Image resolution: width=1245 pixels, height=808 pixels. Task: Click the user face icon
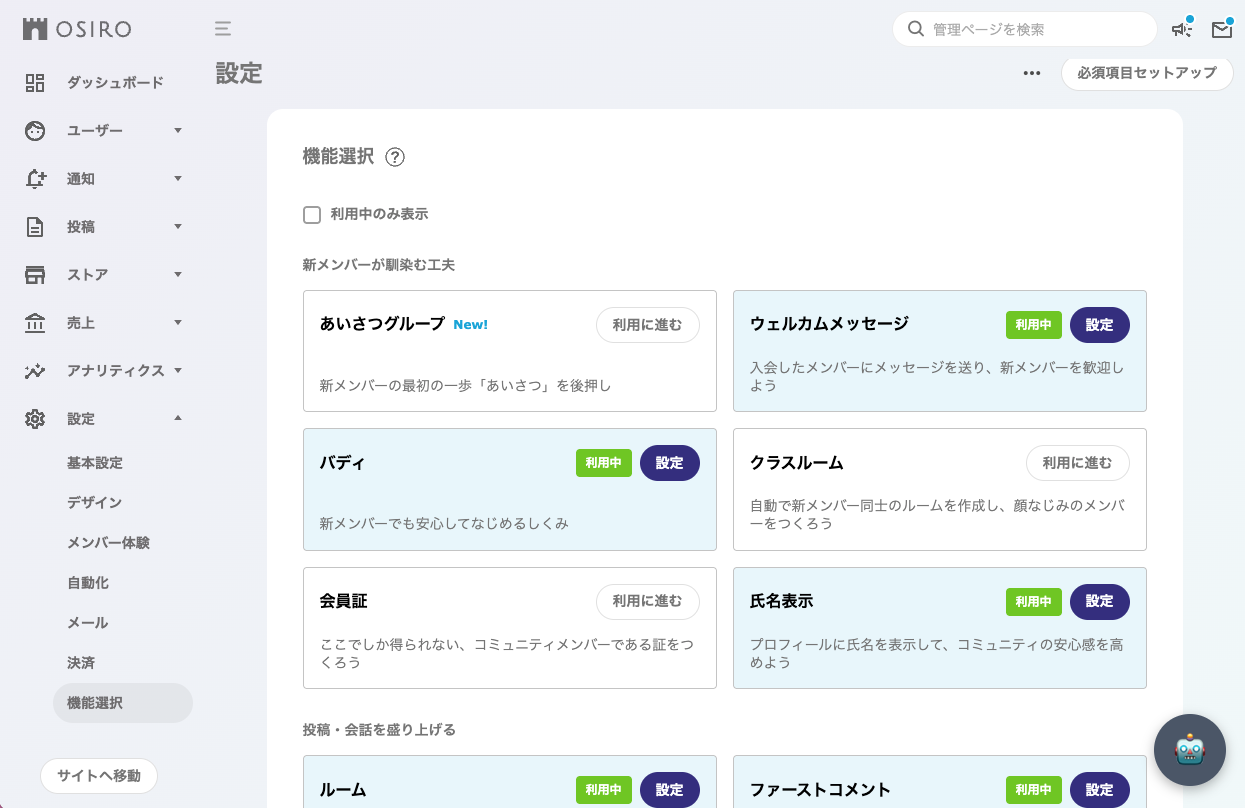tap(35, 130)
